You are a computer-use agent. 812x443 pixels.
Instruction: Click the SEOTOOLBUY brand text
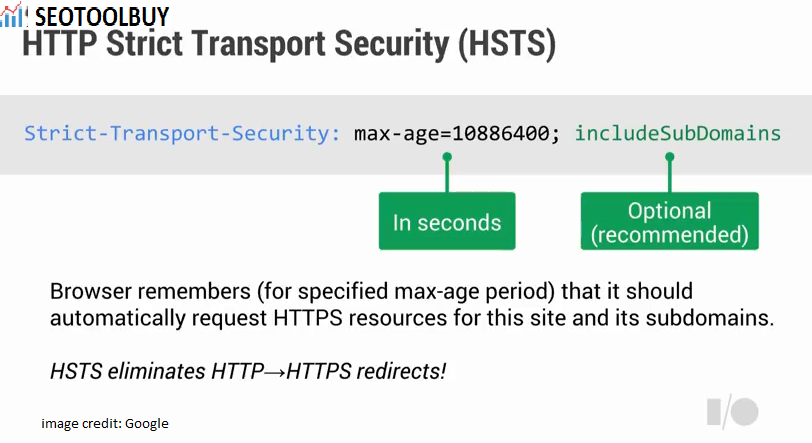(x=102, y=17)
